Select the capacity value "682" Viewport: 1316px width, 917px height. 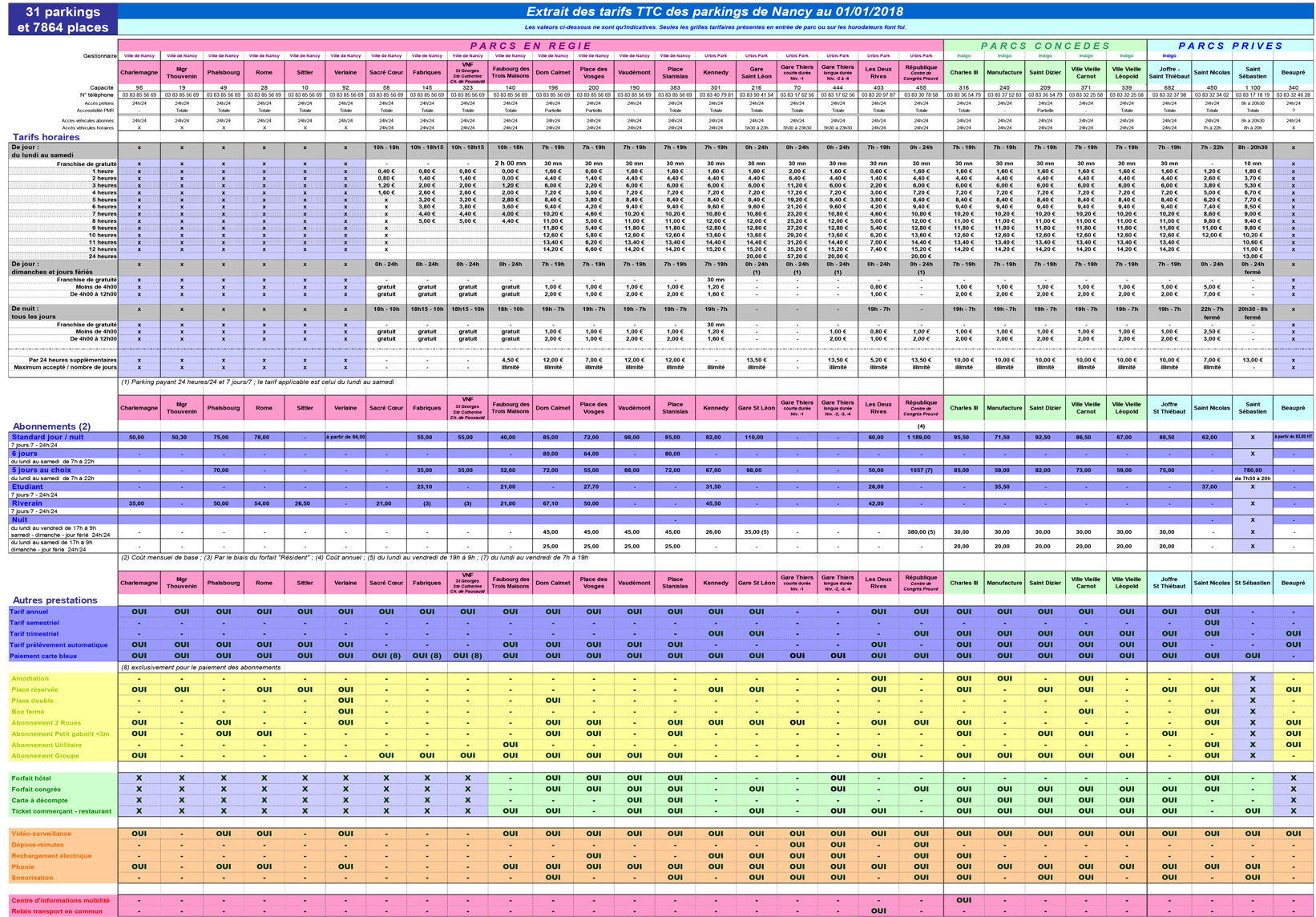[x=1169, y=88]
